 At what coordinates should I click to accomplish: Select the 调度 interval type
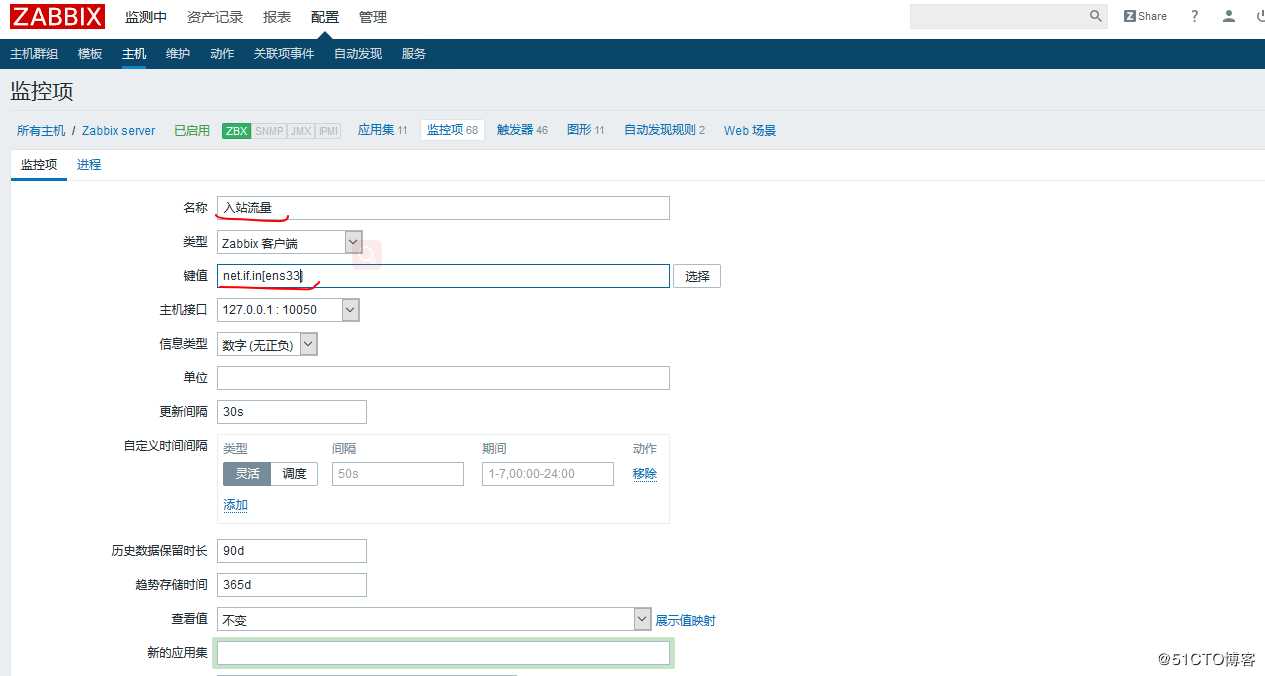pyautogui.click(x=294, y=474)
